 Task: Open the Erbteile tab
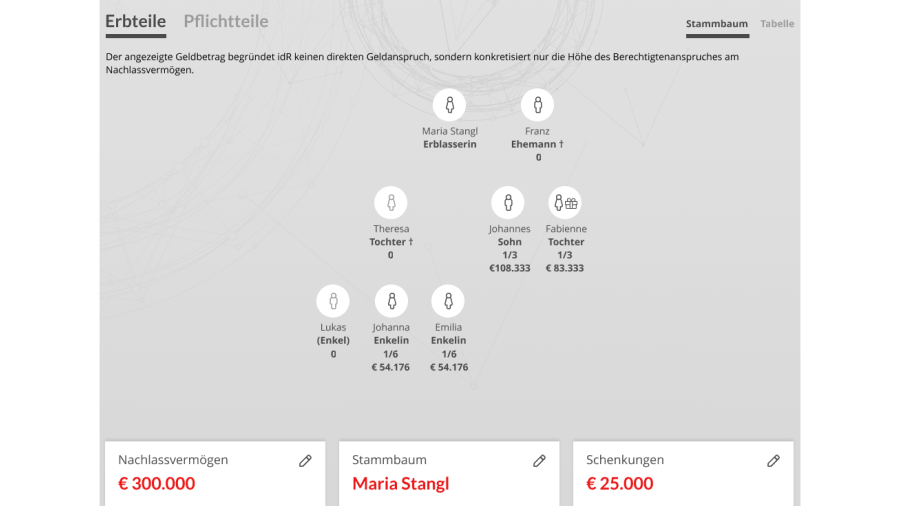[x=135, y=22]
